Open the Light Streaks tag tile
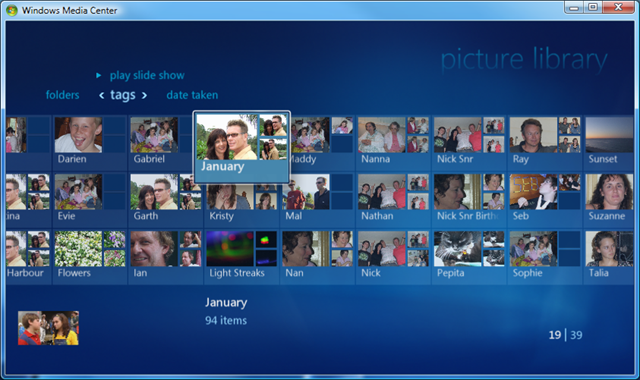The width and height of the screenshot is (640, 380). 242,257
